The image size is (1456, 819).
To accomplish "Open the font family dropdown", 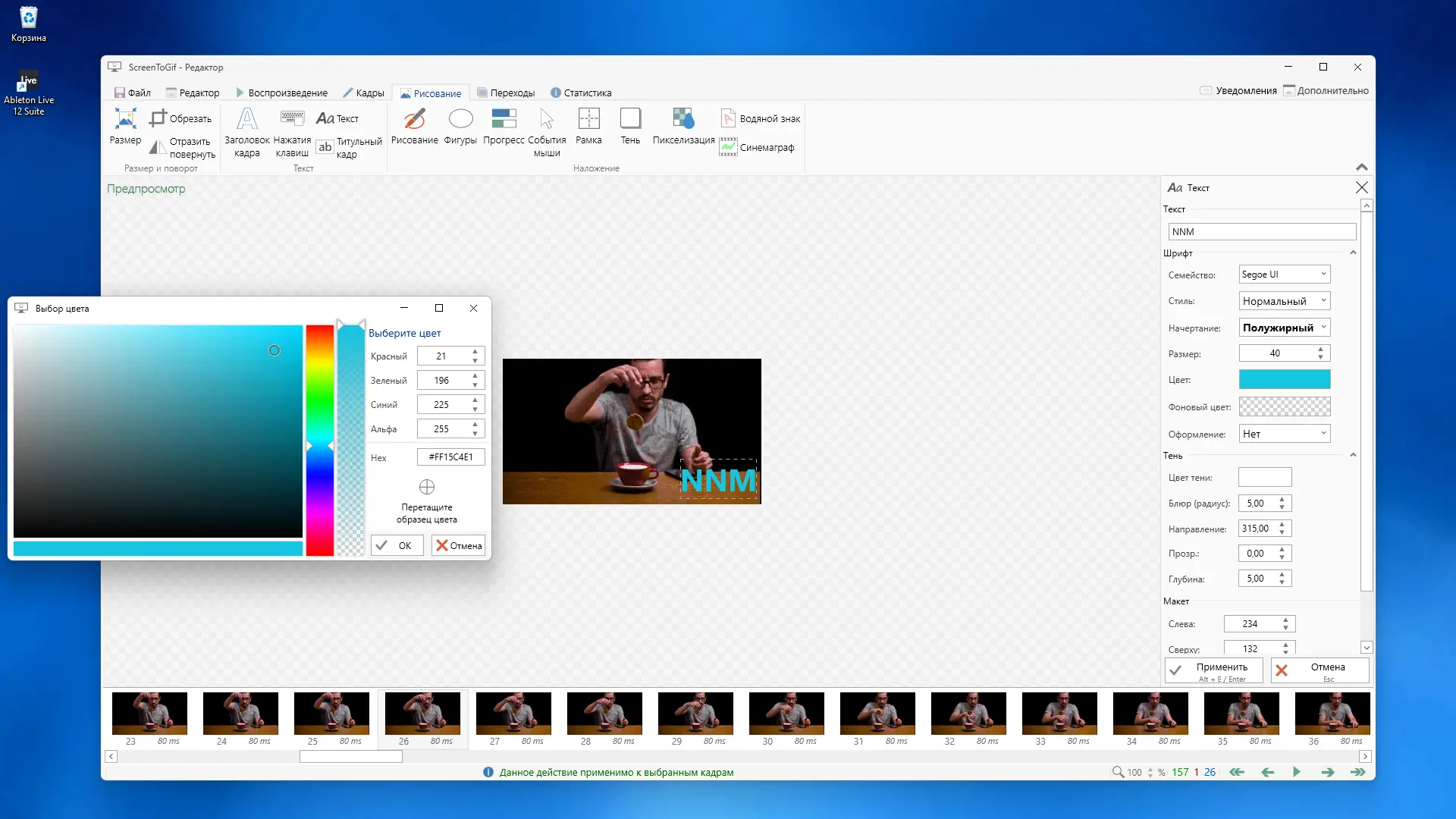I will [1285, 275].
